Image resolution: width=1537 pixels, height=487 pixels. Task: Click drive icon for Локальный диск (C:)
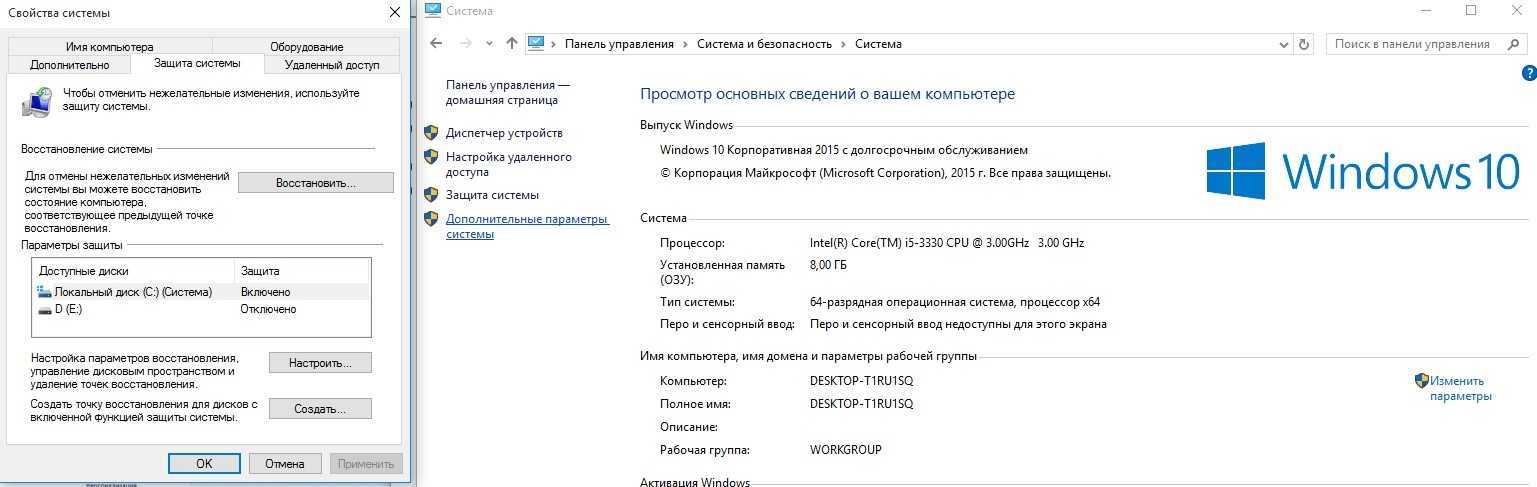44,292
